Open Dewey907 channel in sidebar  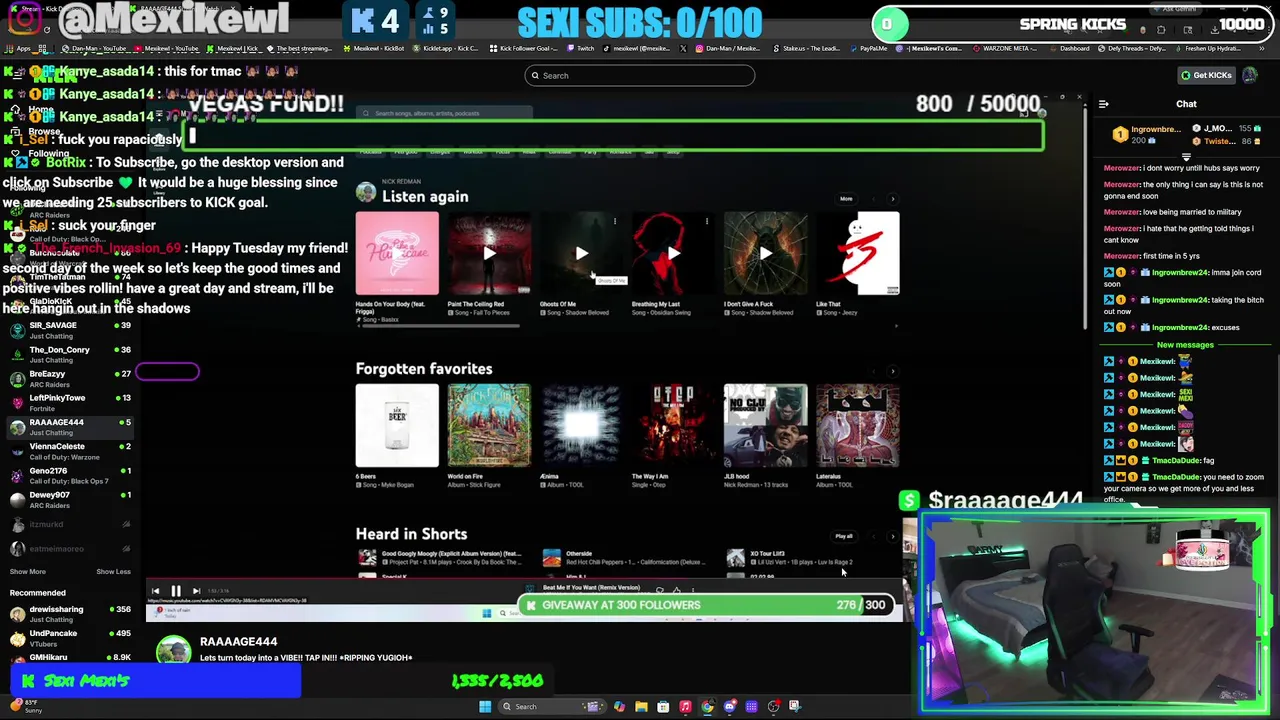coord(70,499)
